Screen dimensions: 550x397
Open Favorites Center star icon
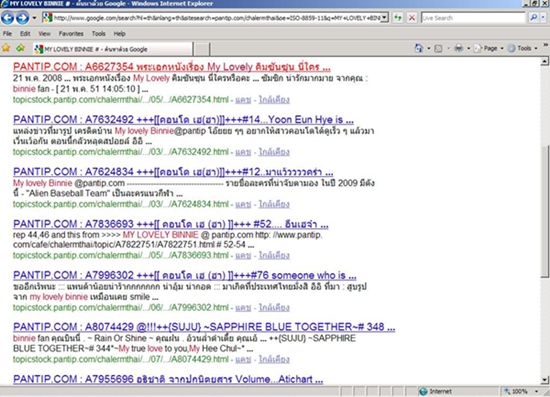click(x=6, y=48)
